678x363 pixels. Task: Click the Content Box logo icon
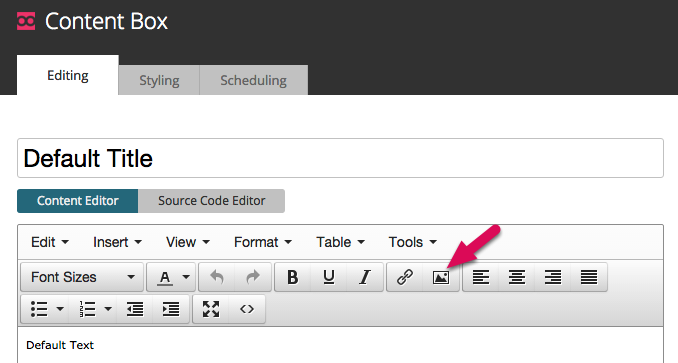click(26, 21)
